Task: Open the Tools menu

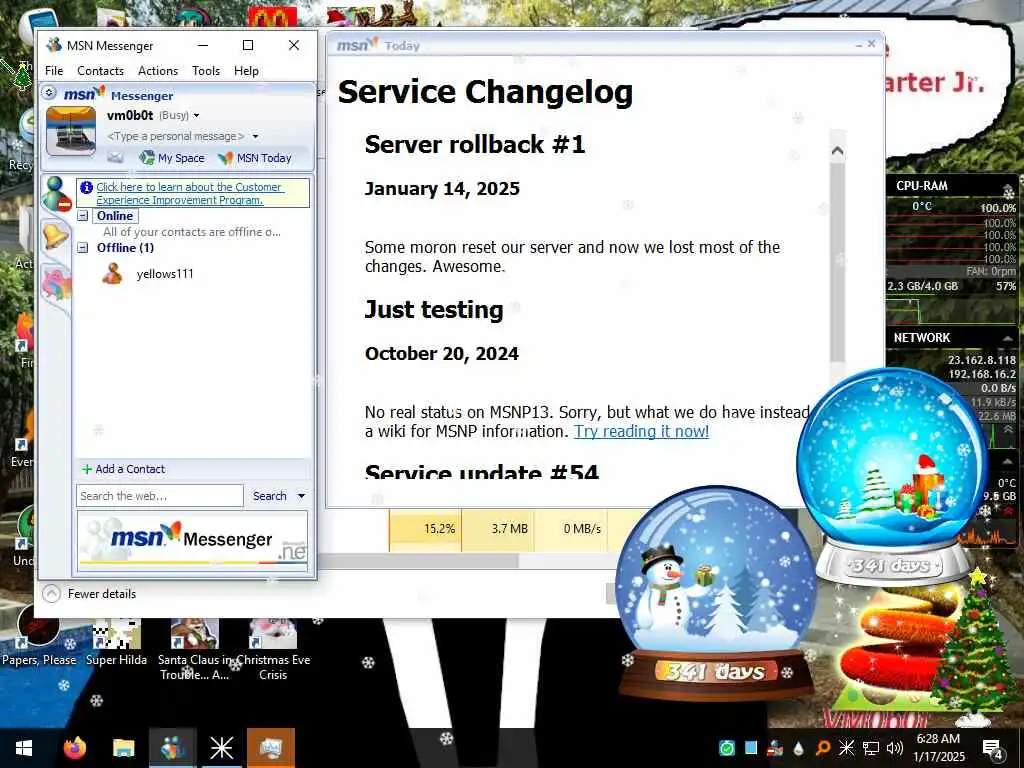Action: click(206, 71)
